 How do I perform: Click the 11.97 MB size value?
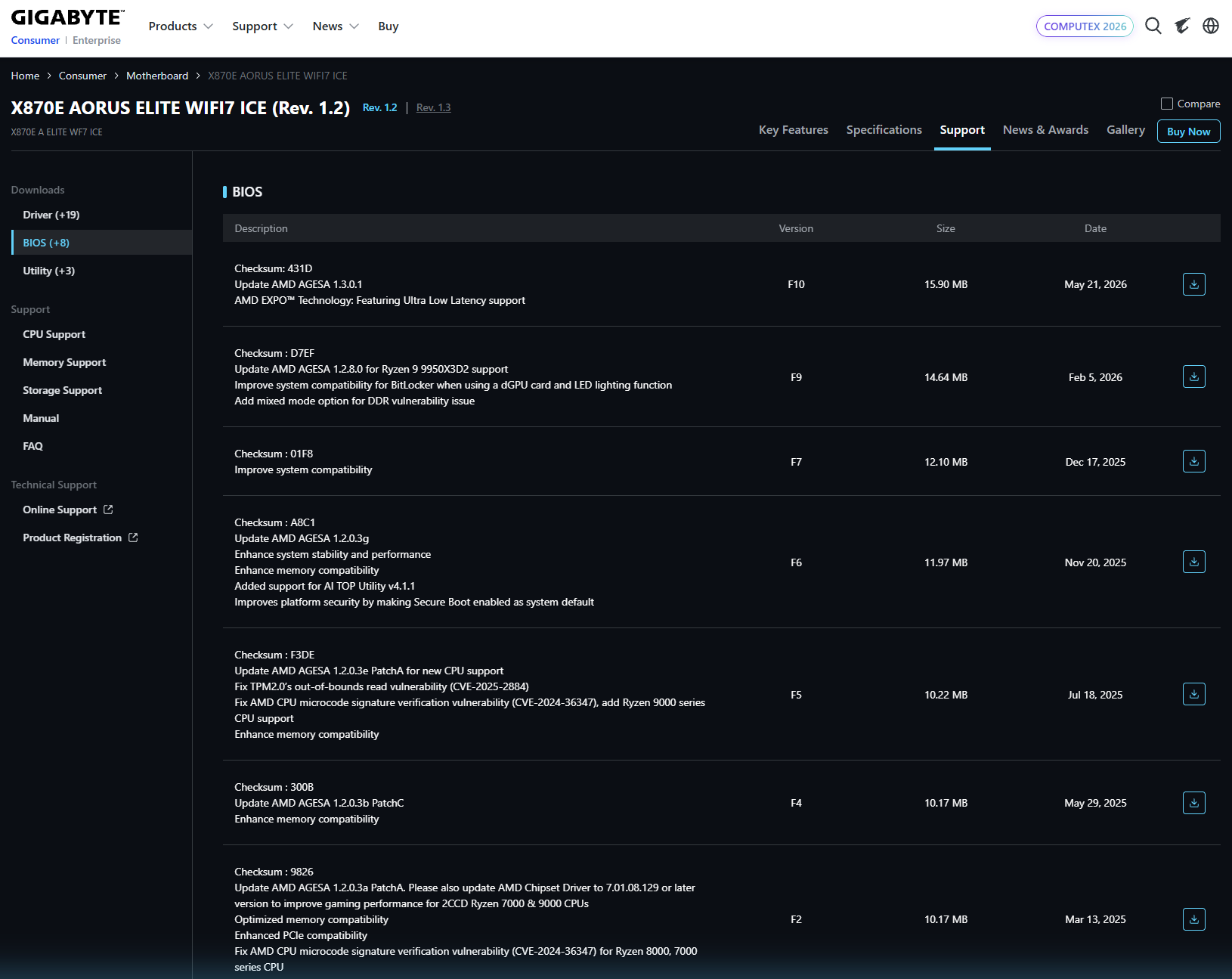(x=946, y=562)
